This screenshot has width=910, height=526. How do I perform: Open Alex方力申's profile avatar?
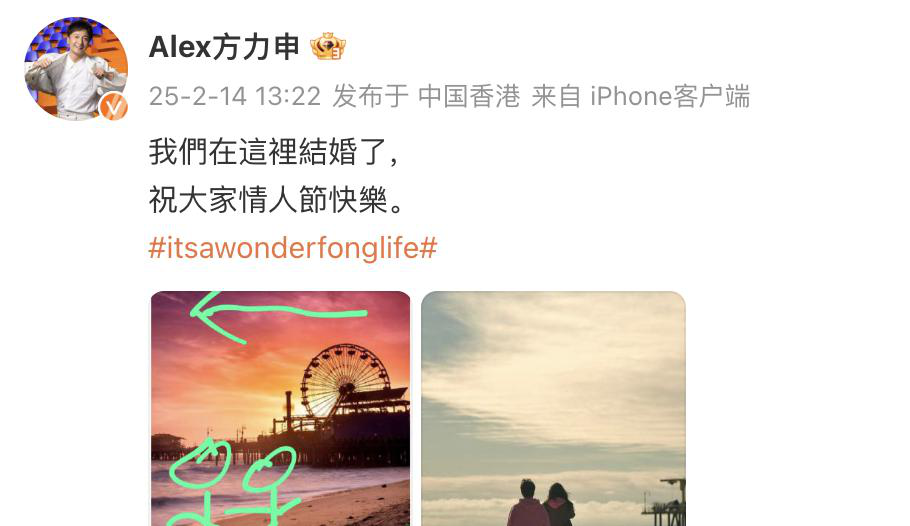click(x=76, y=69)
